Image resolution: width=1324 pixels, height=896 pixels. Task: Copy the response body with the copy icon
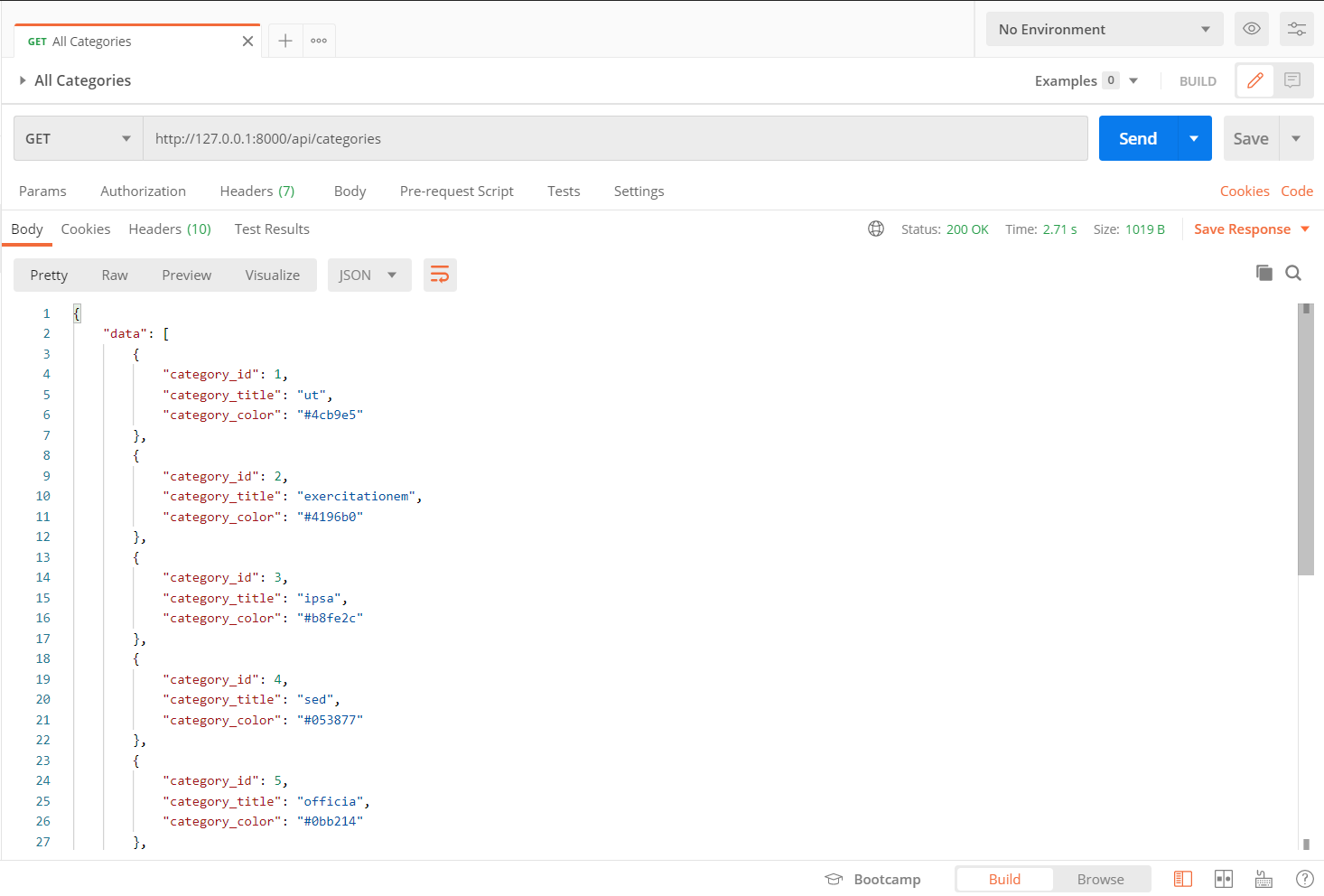pyautogui.click(x=1264, y=273)
